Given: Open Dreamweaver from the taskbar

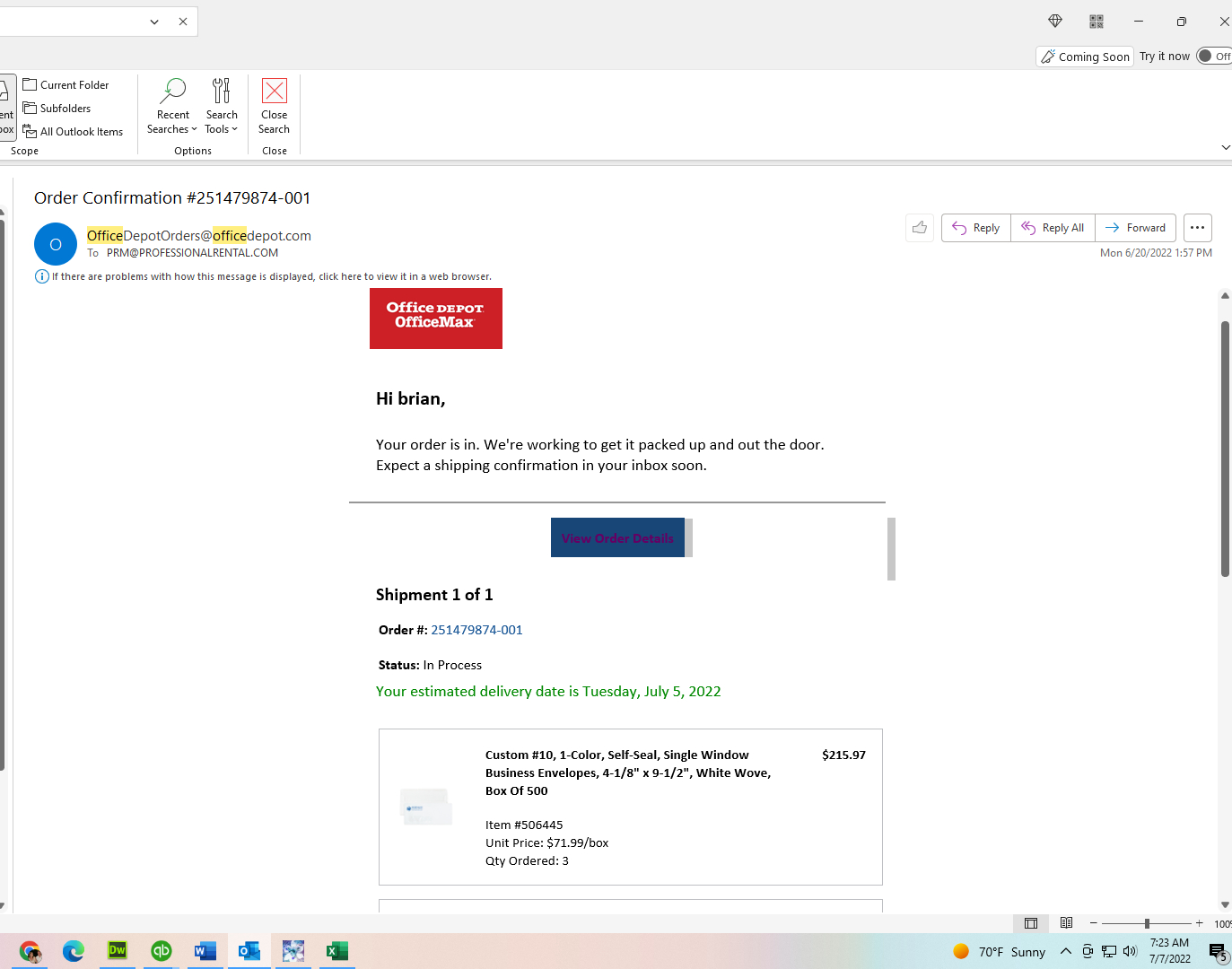Looking at the screenshot, I should tap(118, 951).
